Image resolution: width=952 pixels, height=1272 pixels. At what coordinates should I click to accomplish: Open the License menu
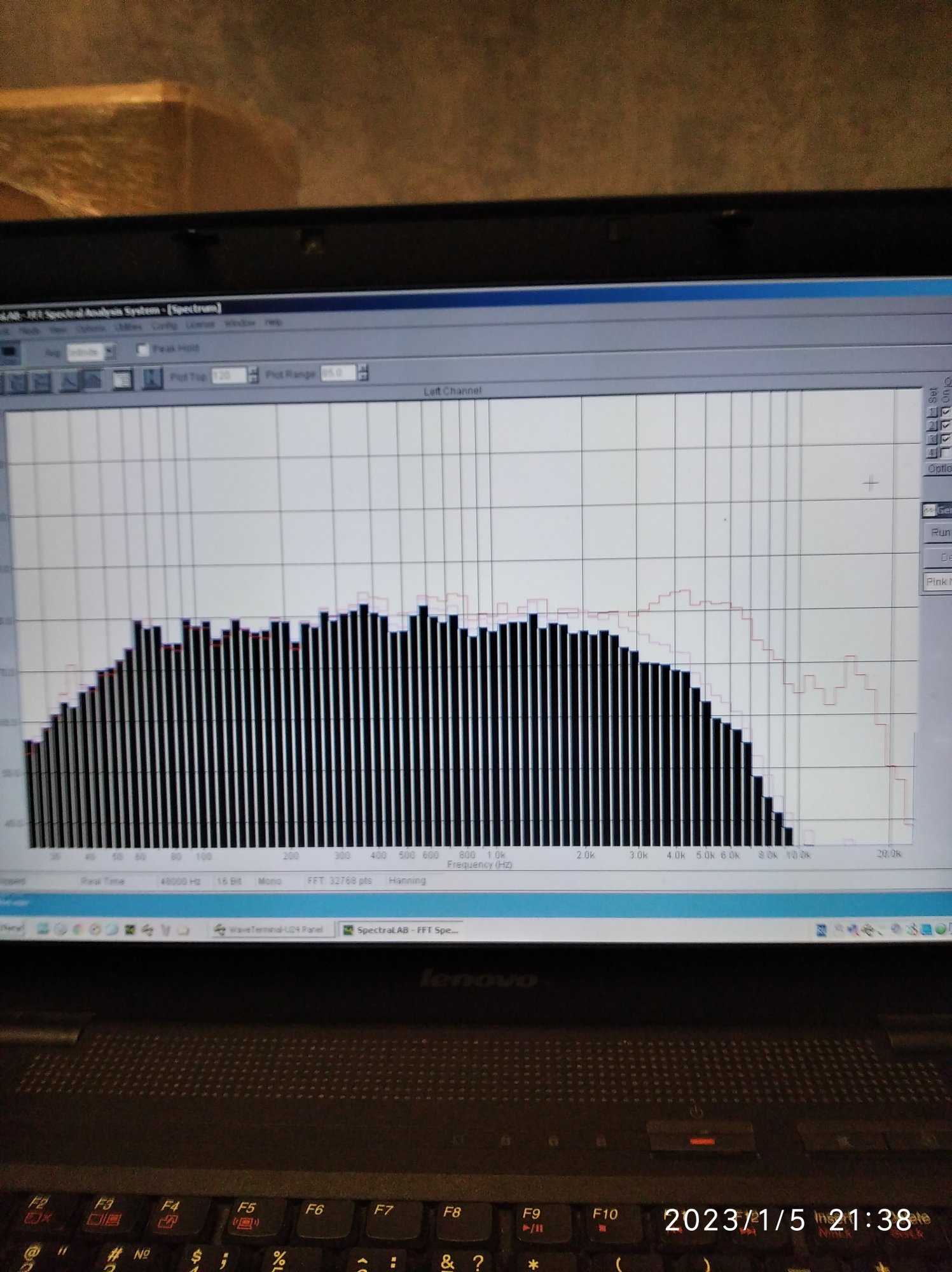click(200, 324)
